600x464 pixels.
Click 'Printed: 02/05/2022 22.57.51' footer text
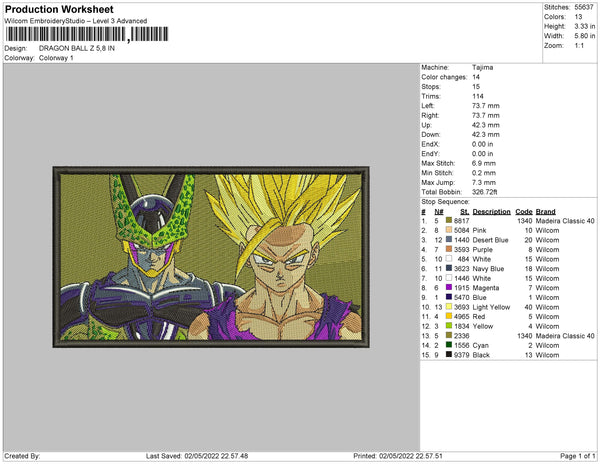point(398,456)
